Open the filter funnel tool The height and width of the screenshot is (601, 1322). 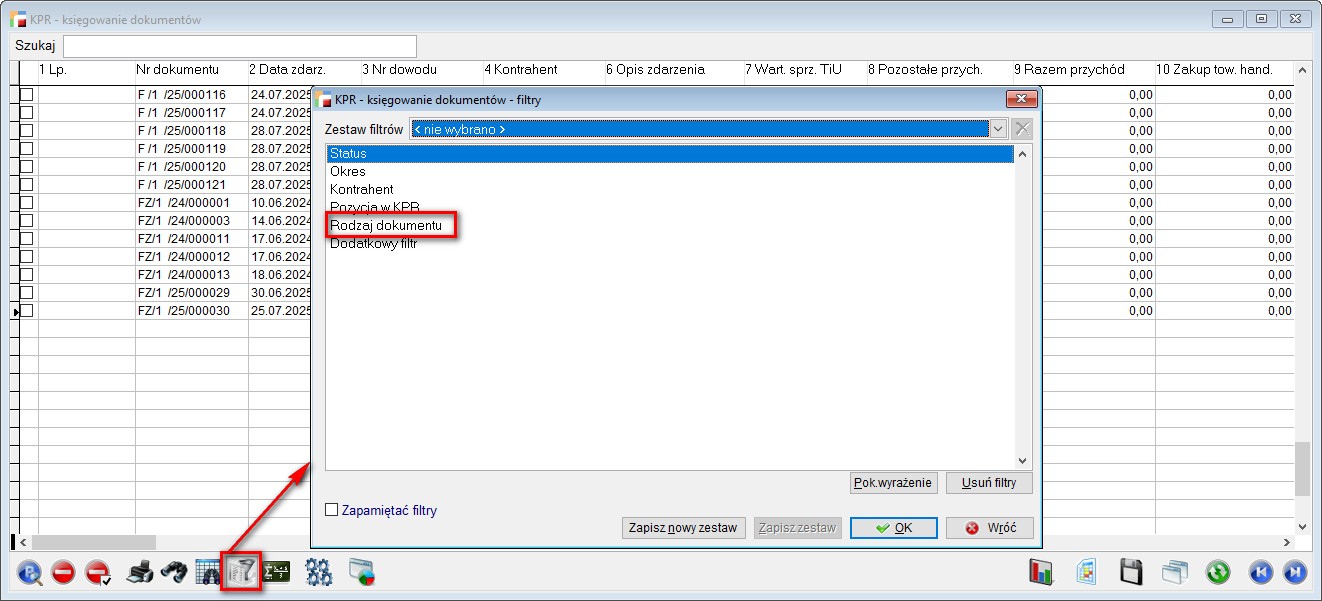pos(241,572)
